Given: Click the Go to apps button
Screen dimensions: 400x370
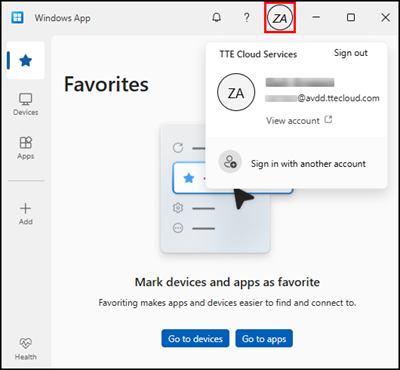Looking at the screenshot, I should (264, 338).
